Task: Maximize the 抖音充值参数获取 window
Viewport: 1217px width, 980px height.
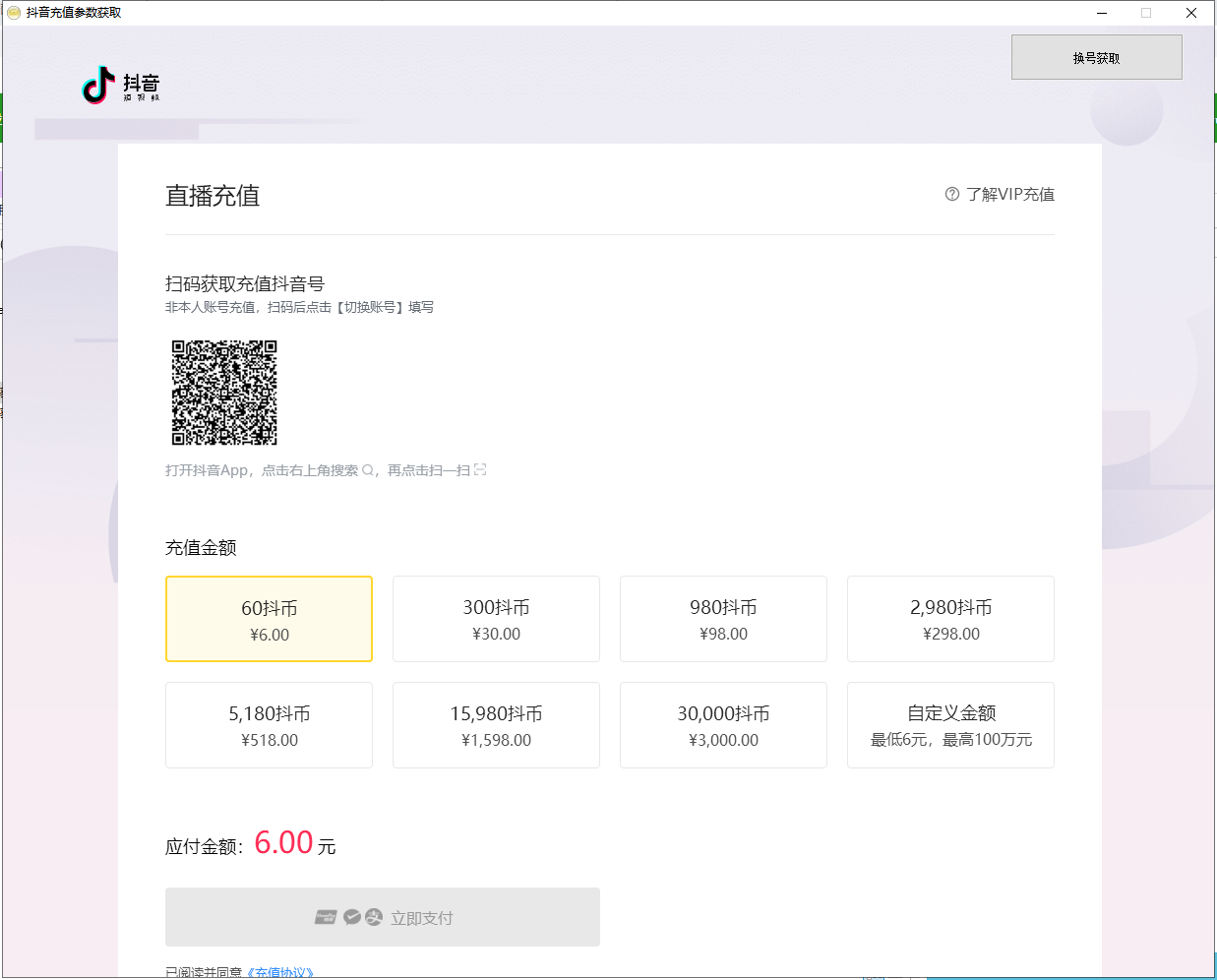Action: (1146, 13)
